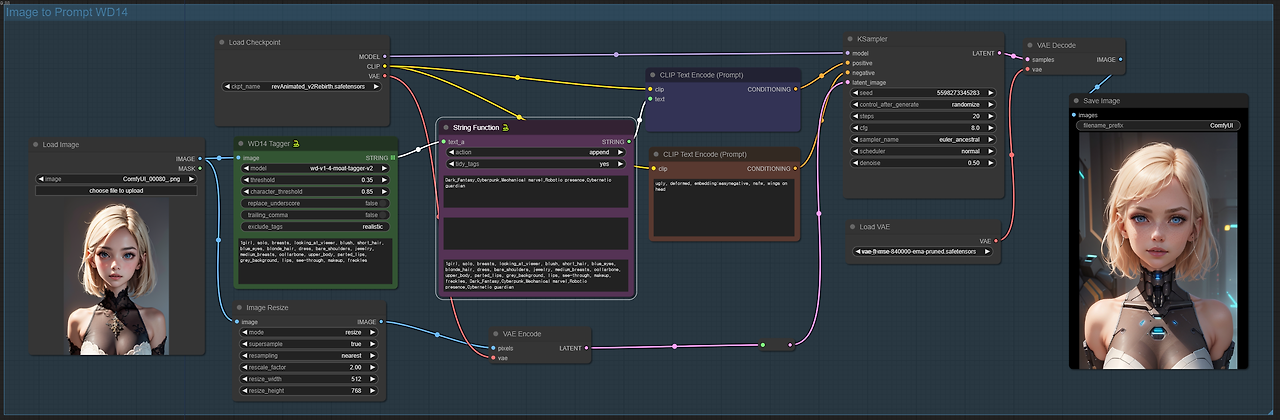Click the String Function node collapse dot

(x=445, y=128)
